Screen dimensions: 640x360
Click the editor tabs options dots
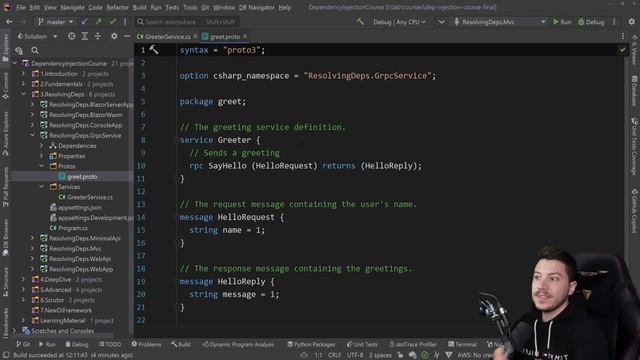[623, 36]
